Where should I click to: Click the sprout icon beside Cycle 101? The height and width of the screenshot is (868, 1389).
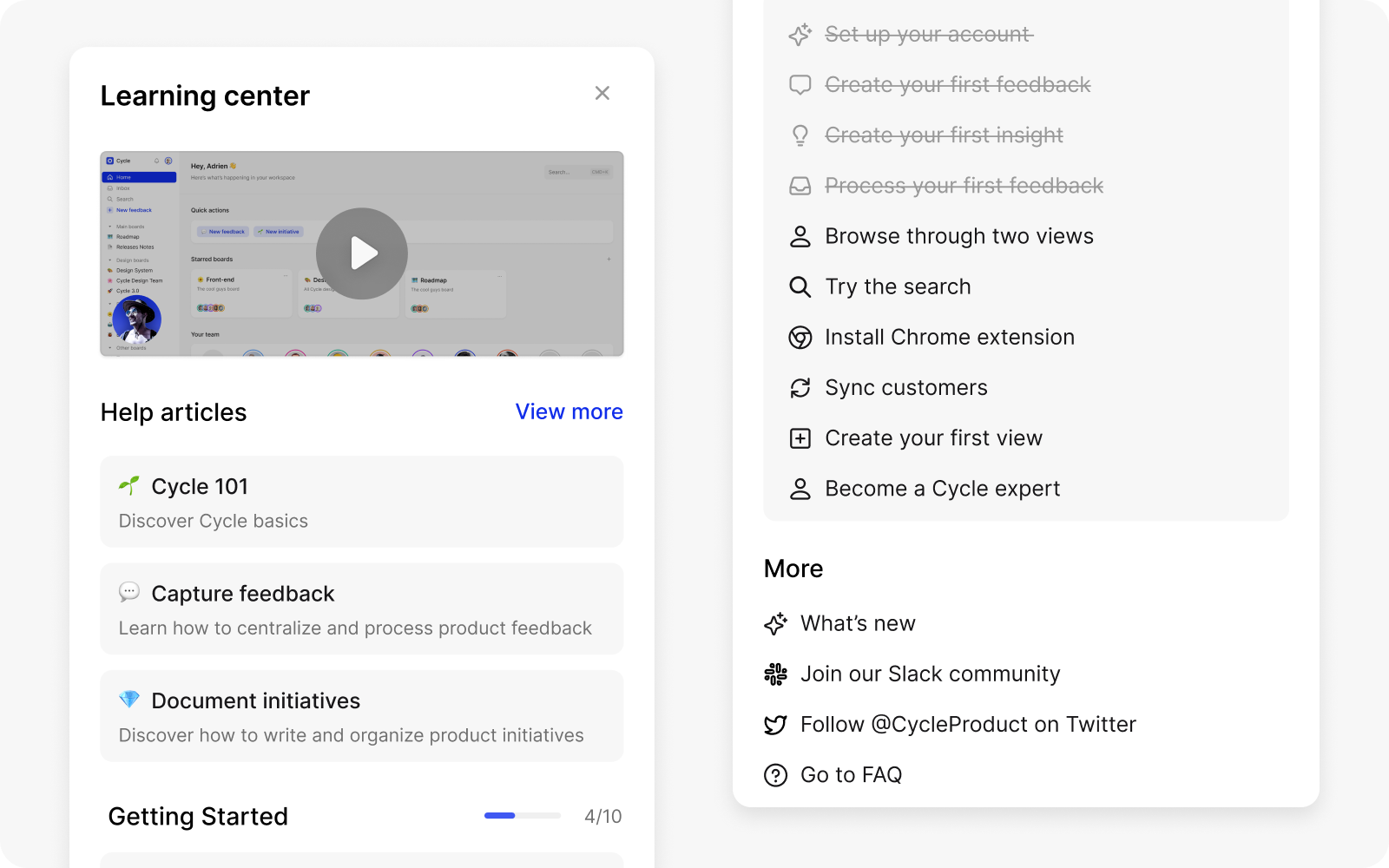coord(129,485)
